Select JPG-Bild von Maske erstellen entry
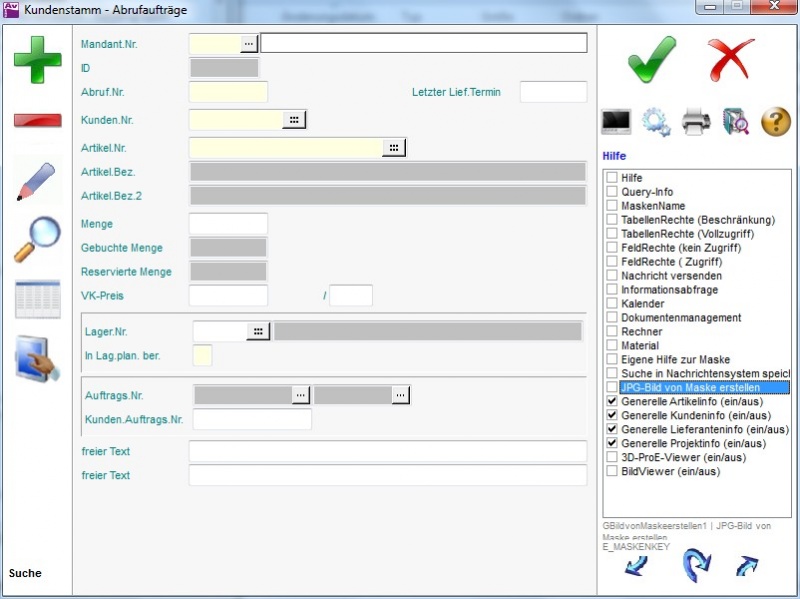This screenshot has width=800, height=599. (x=689, y=387)
